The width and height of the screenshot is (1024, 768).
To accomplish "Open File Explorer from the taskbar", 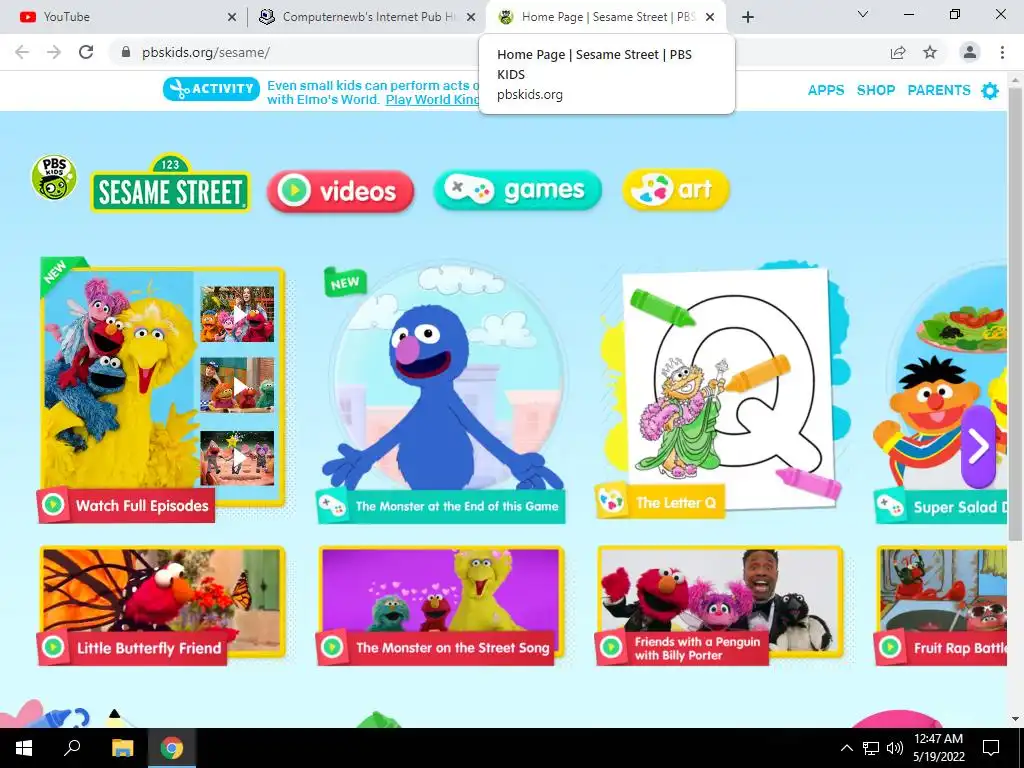I will (122, 748).
